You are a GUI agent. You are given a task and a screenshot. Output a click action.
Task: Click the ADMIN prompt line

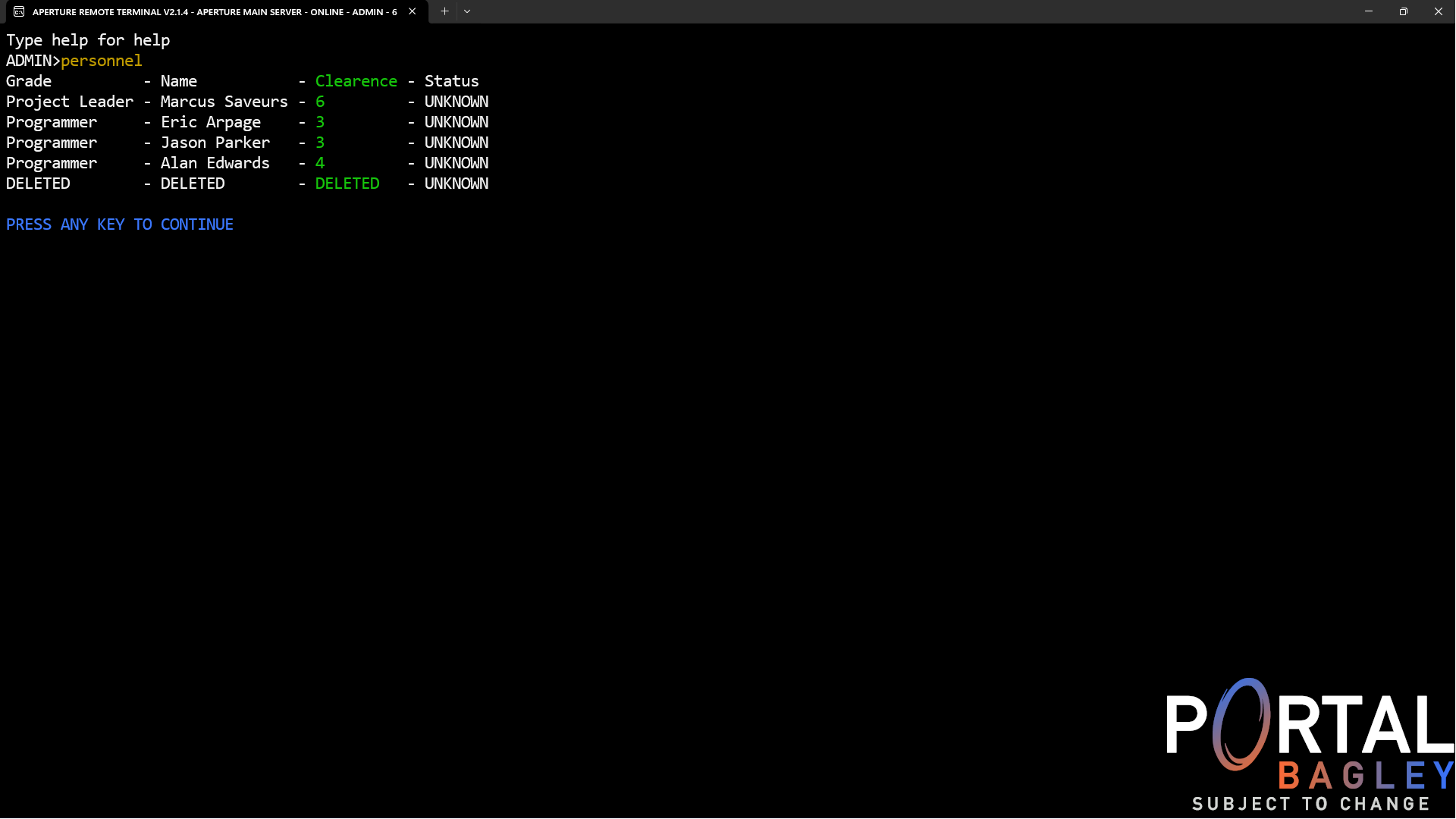tap(32, 61)
